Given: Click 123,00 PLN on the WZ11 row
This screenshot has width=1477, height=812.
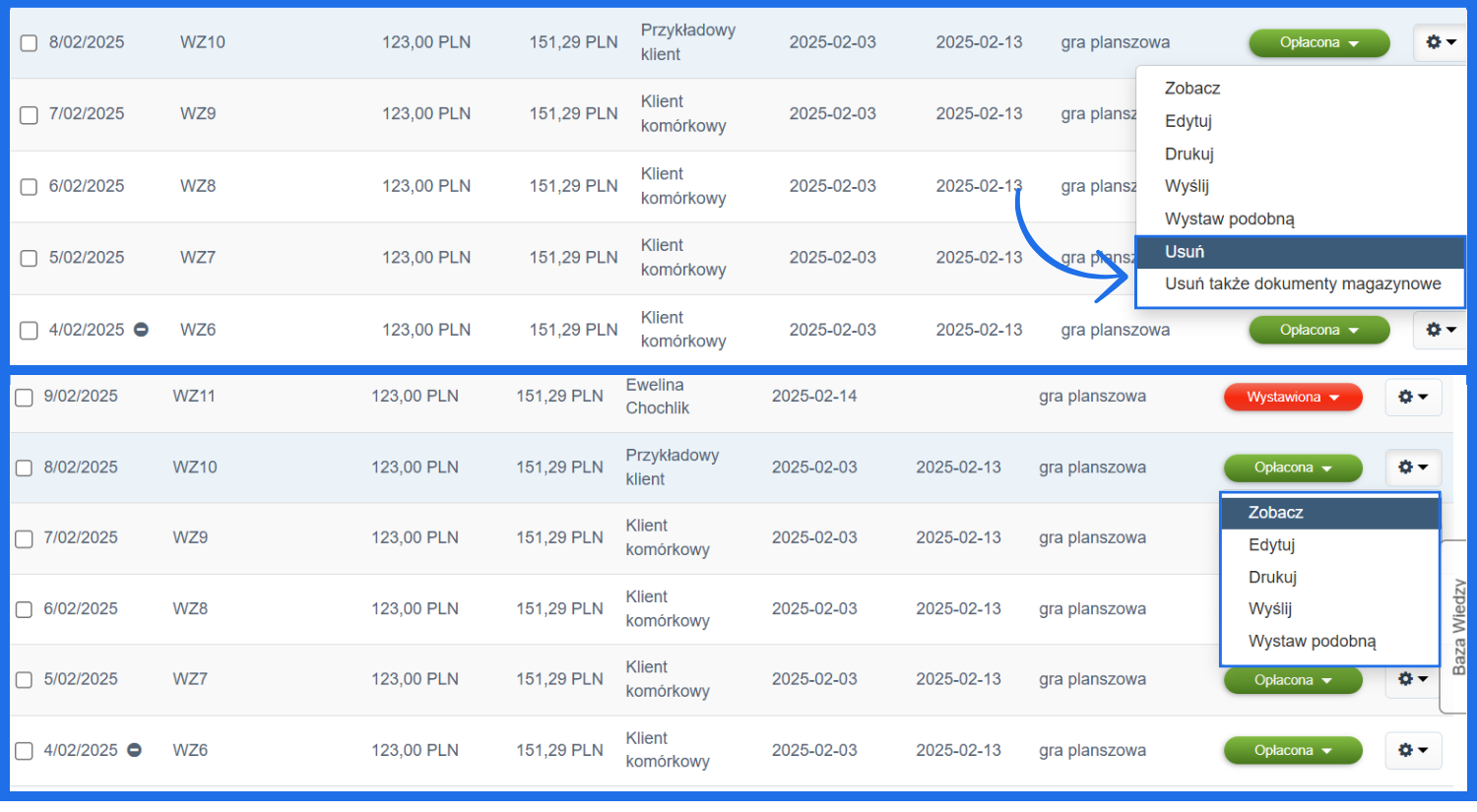Looking at the screenshot, I should point(415,397).
